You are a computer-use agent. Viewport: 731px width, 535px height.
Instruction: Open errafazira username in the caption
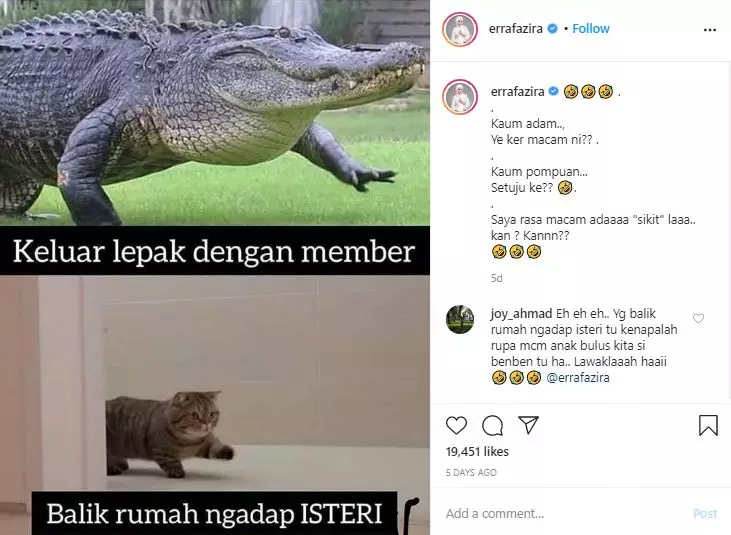point(517,92)
